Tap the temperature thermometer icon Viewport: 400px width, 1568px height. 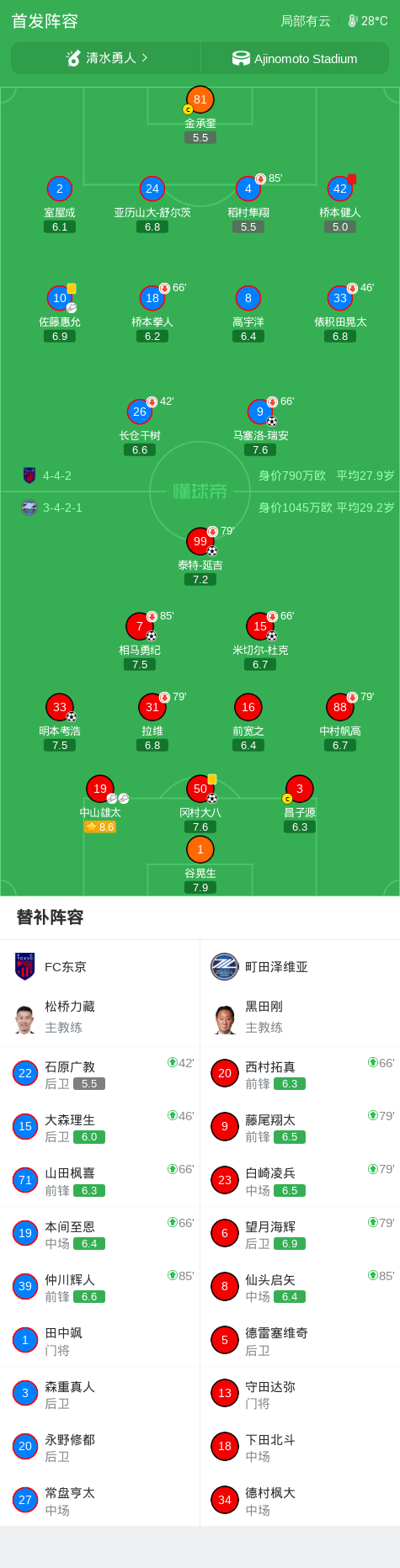(x=353, y=21)
